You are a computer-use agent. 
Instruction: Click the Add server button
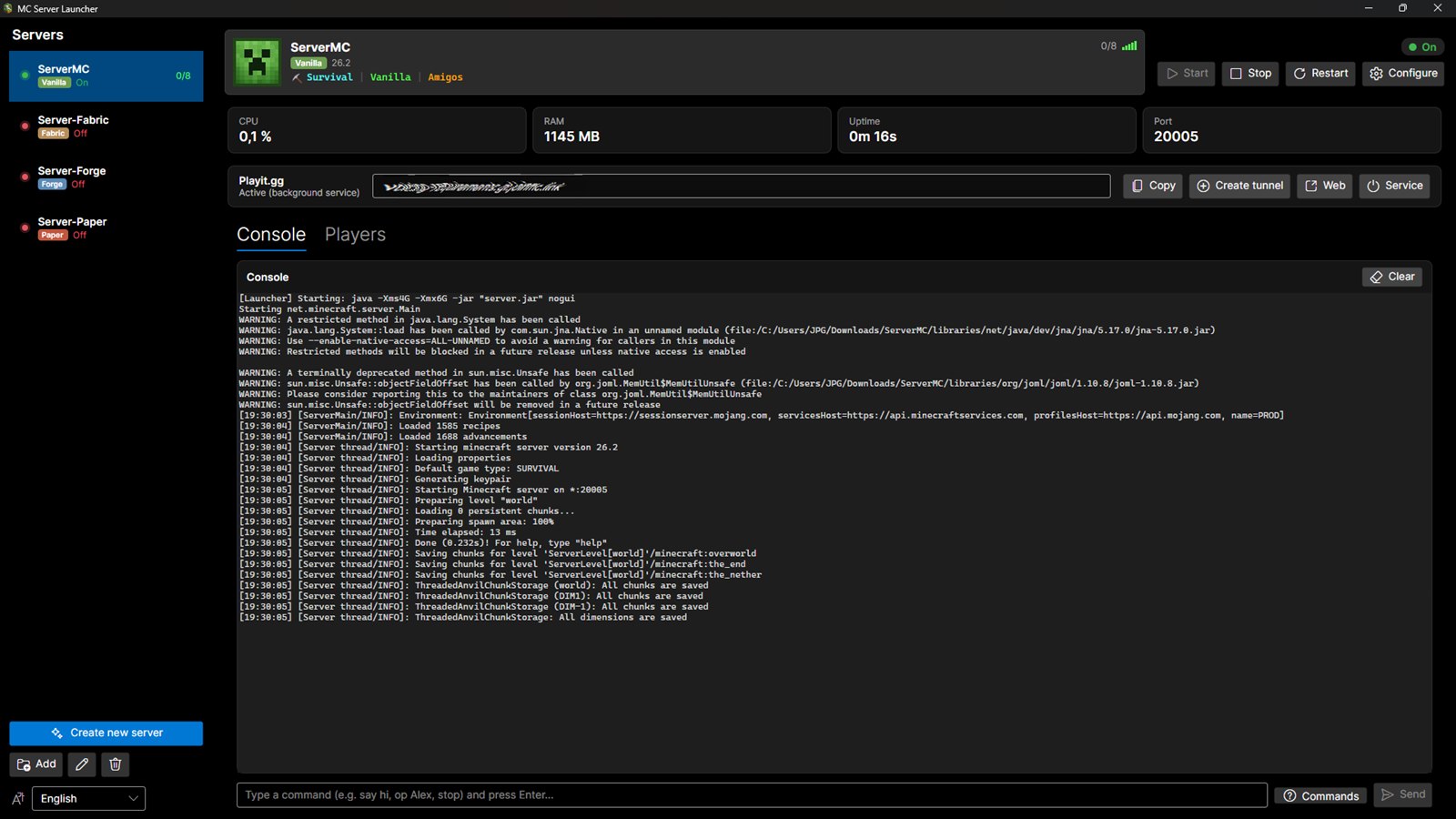(36, 764)
